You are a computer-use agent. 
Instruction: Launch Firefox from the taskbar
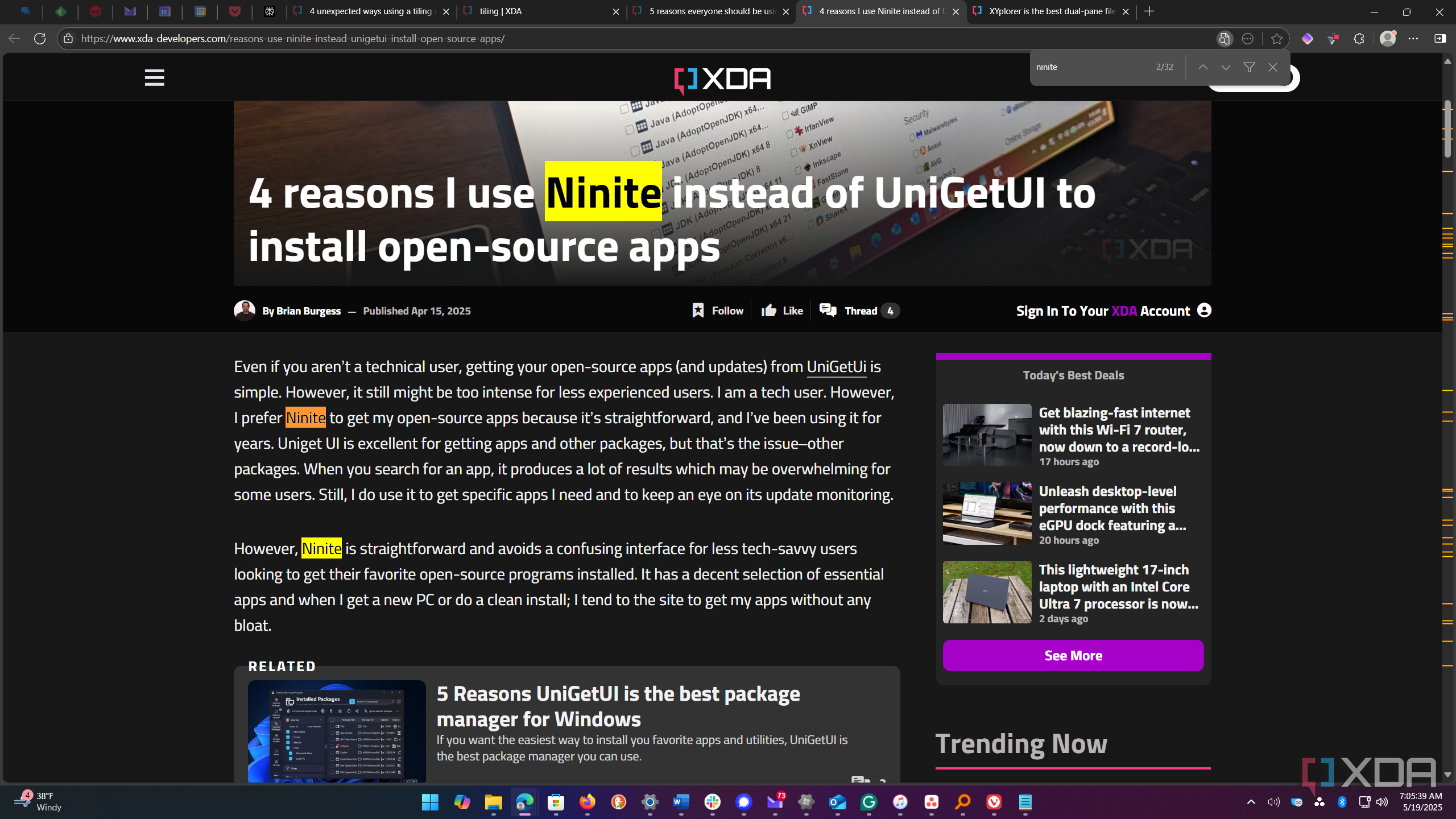pyautogui.click(x=587, y=802)
